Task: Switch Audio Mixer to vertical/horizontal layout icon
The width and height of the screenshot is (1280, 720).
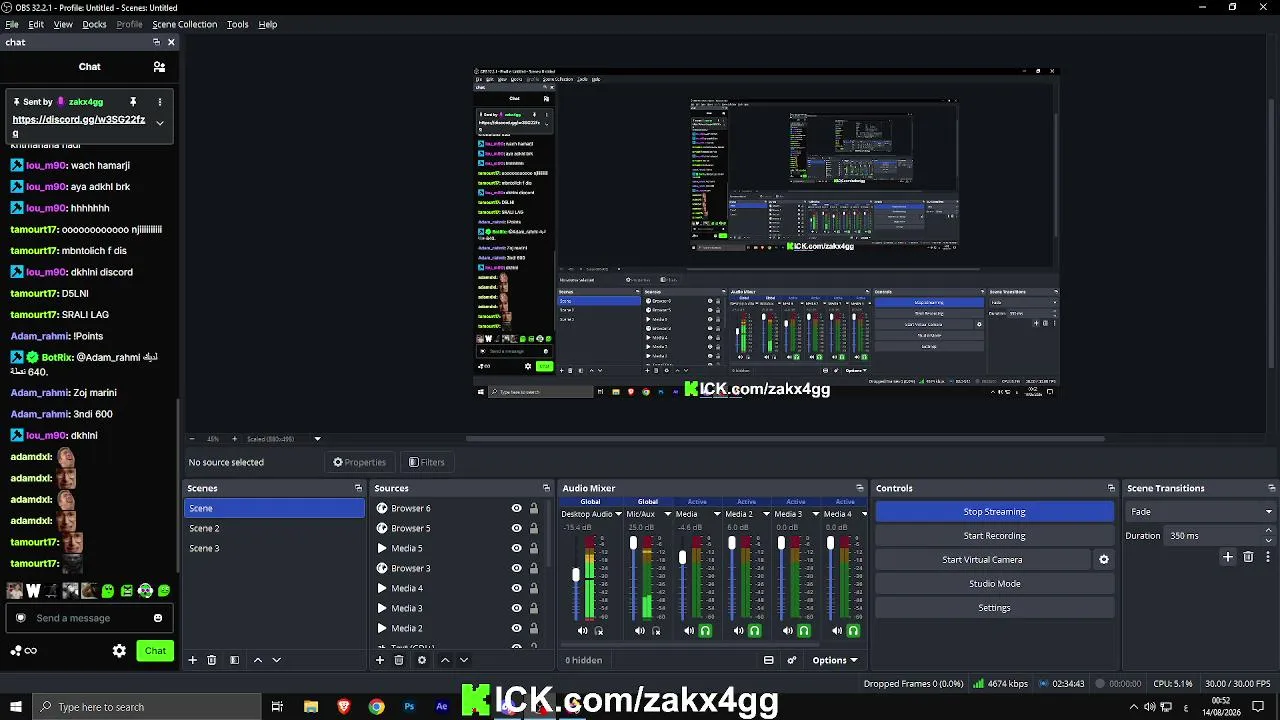Action: point(769,660)
